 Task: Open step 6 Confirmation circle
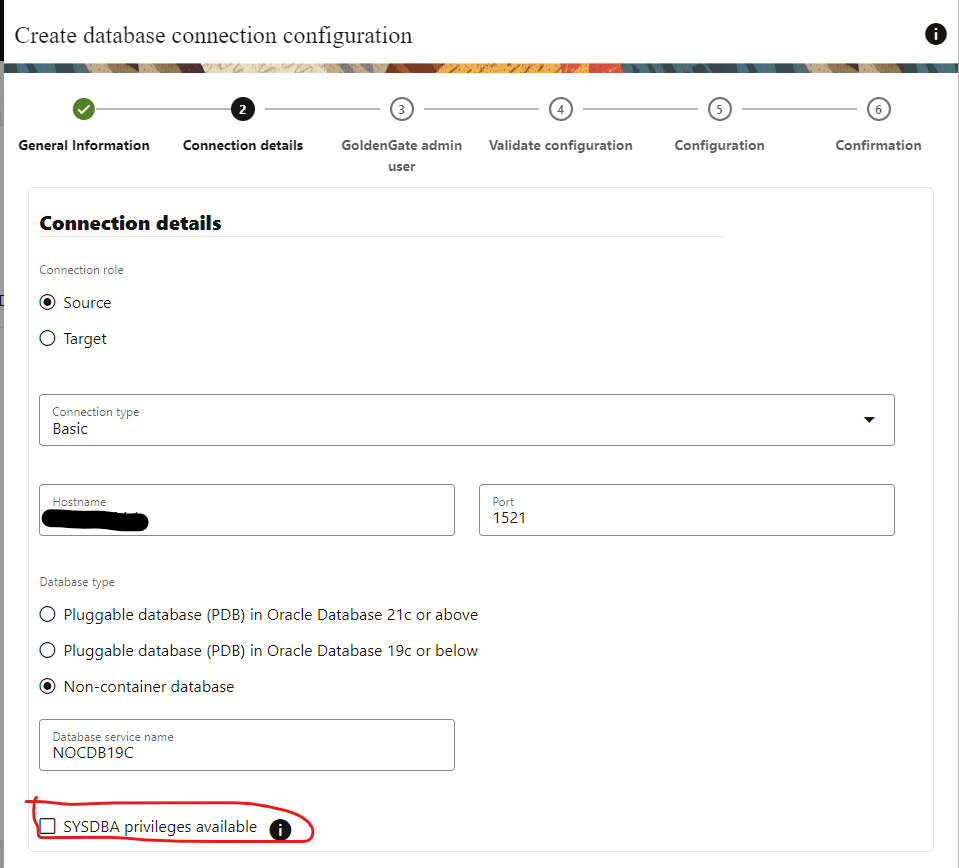[x=878, y=109]
